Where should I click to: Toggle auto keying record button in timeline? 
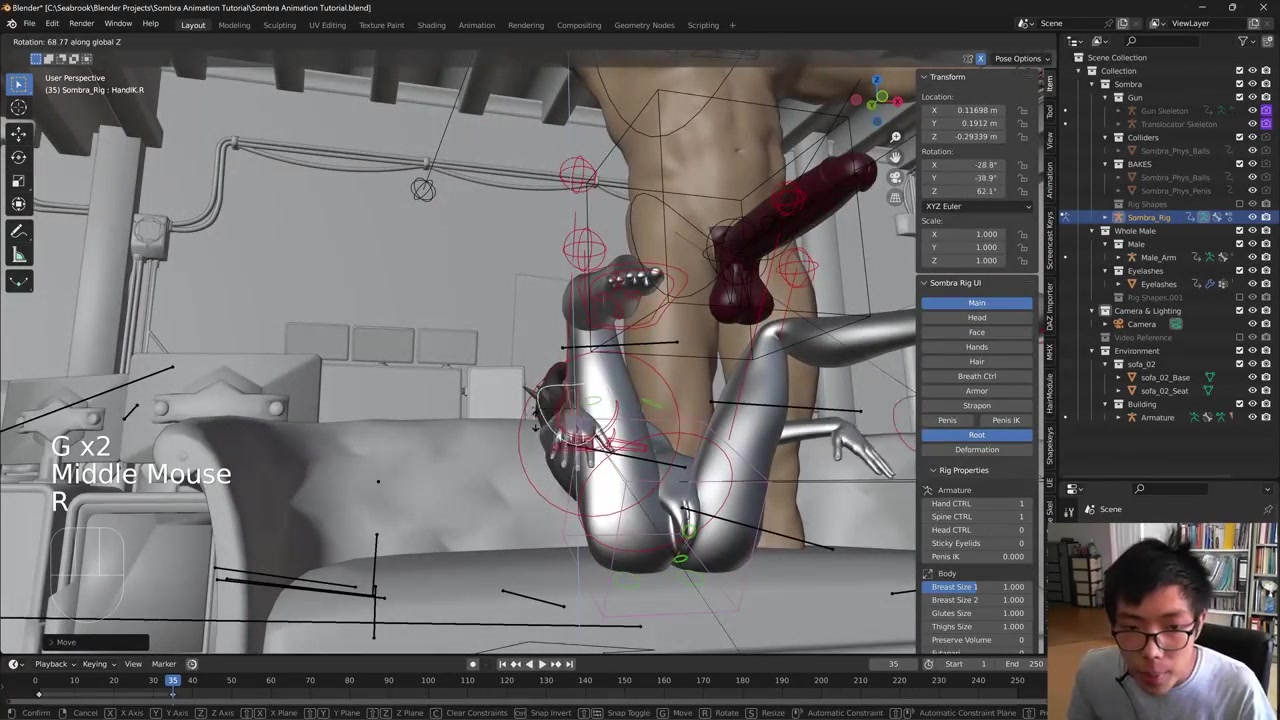473,664
